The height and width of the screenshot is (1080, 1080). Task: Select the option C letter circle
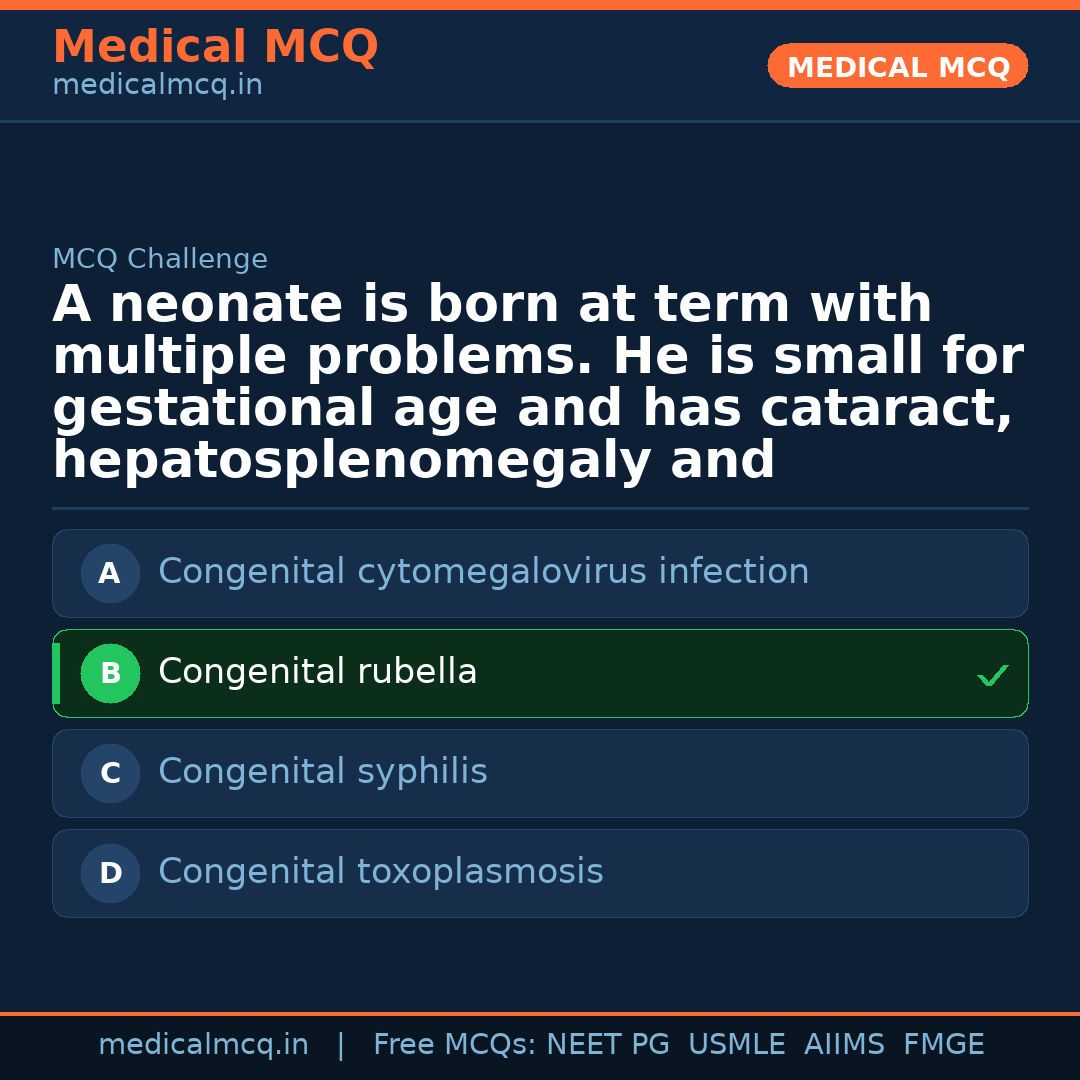[110, 773]
